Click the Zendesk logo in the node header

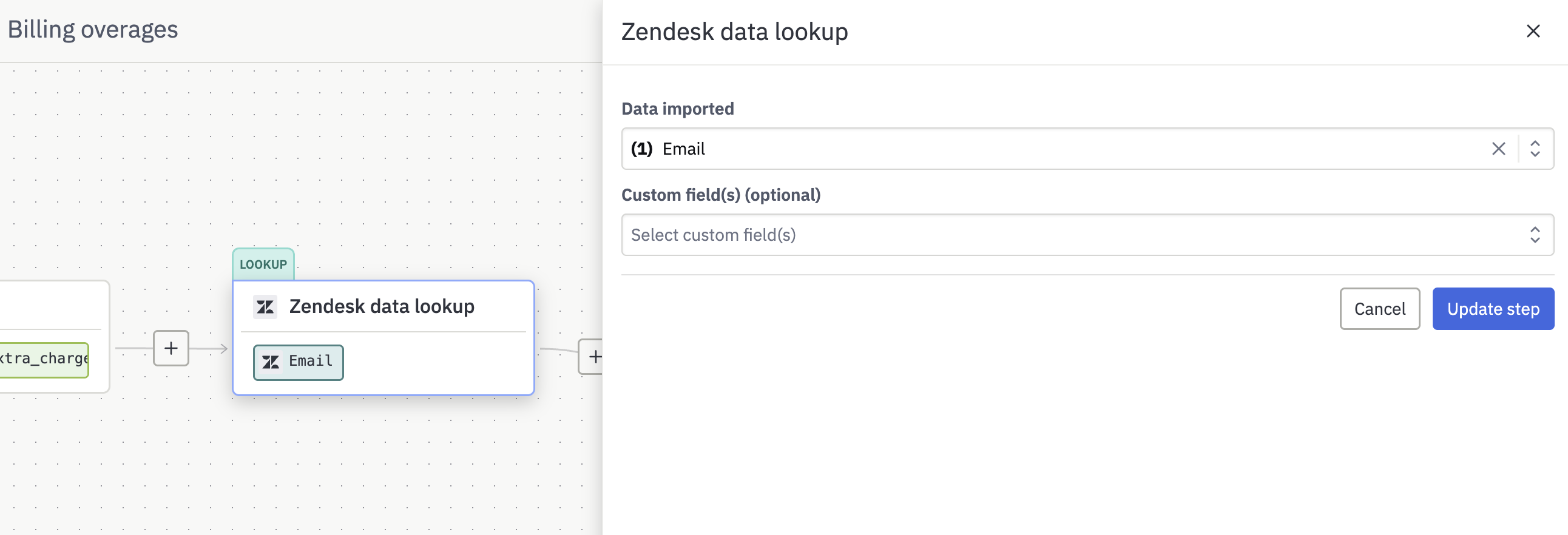click(x=265, y=307)
